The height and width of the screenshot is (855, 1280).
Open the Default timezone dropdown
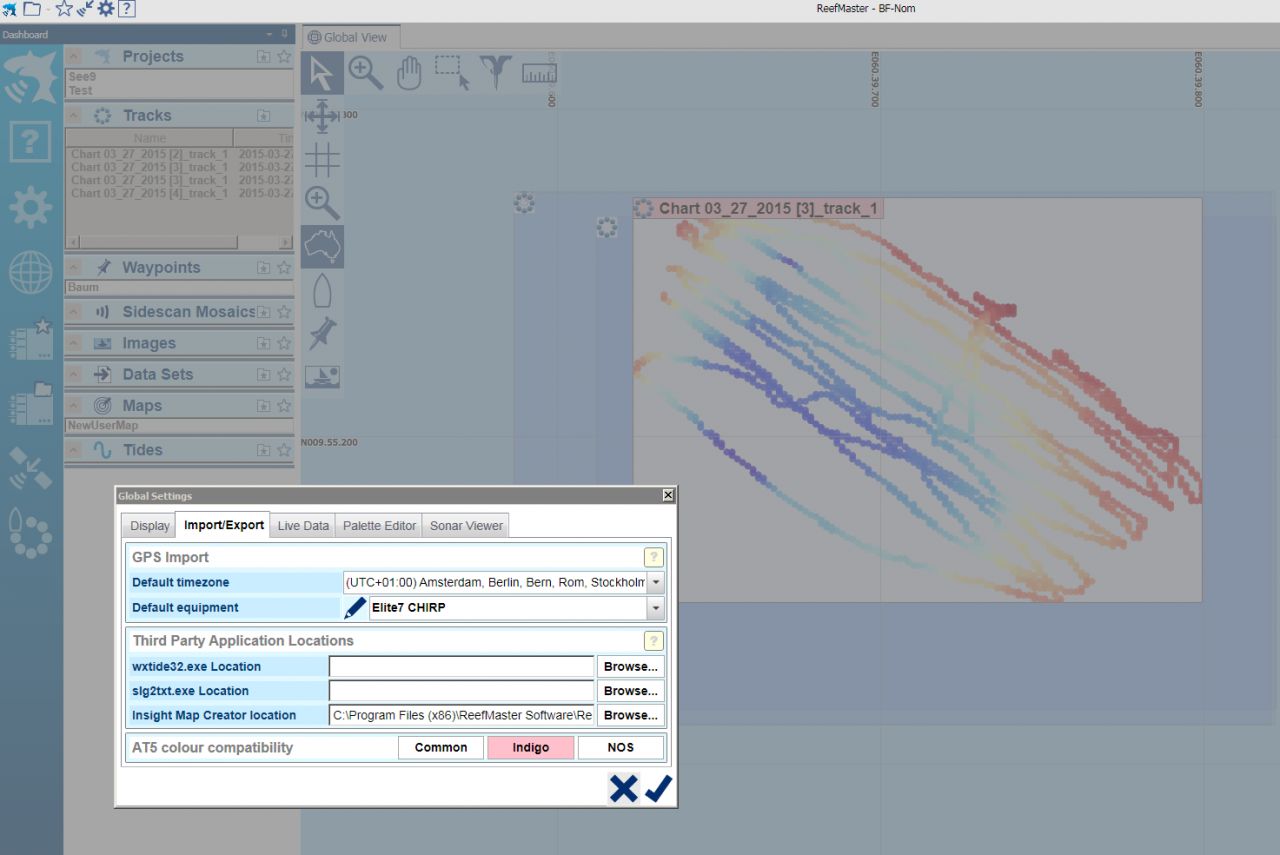(x=656, y=582)
